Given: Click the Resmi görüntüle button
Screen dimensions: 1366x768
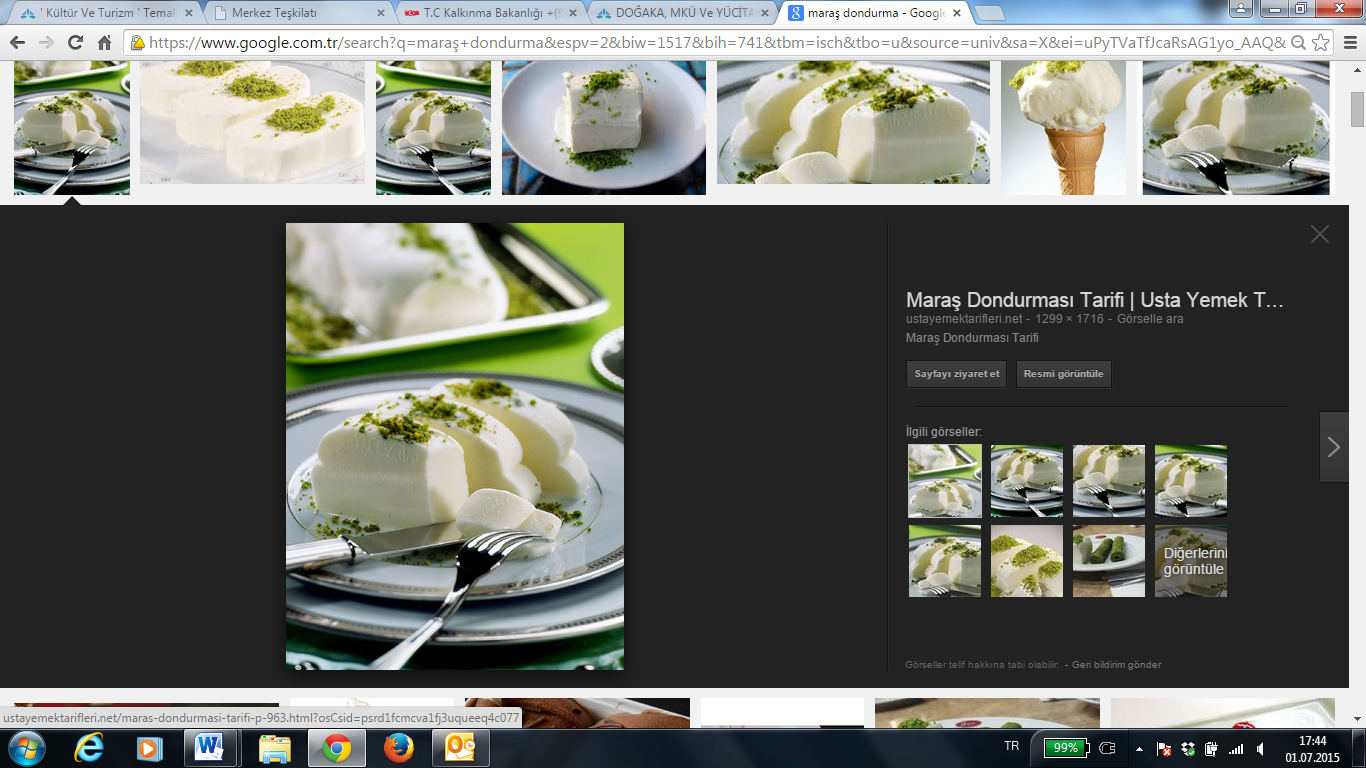Looking at the screenshot, I should pos(1063,374).
